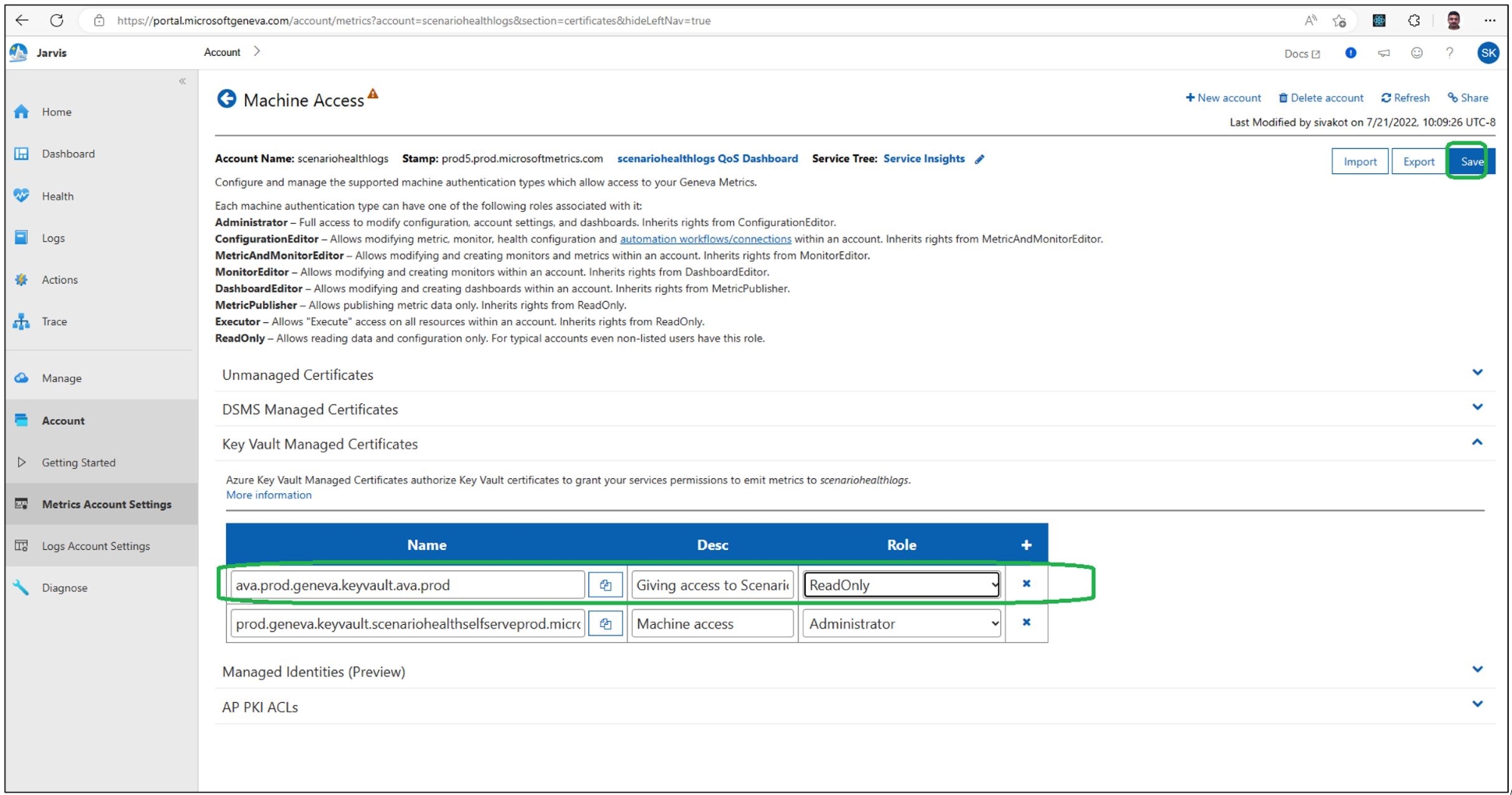Viewport: 1512px width, 795px height.
Task: Click New account
Action: click(1223, 98)
